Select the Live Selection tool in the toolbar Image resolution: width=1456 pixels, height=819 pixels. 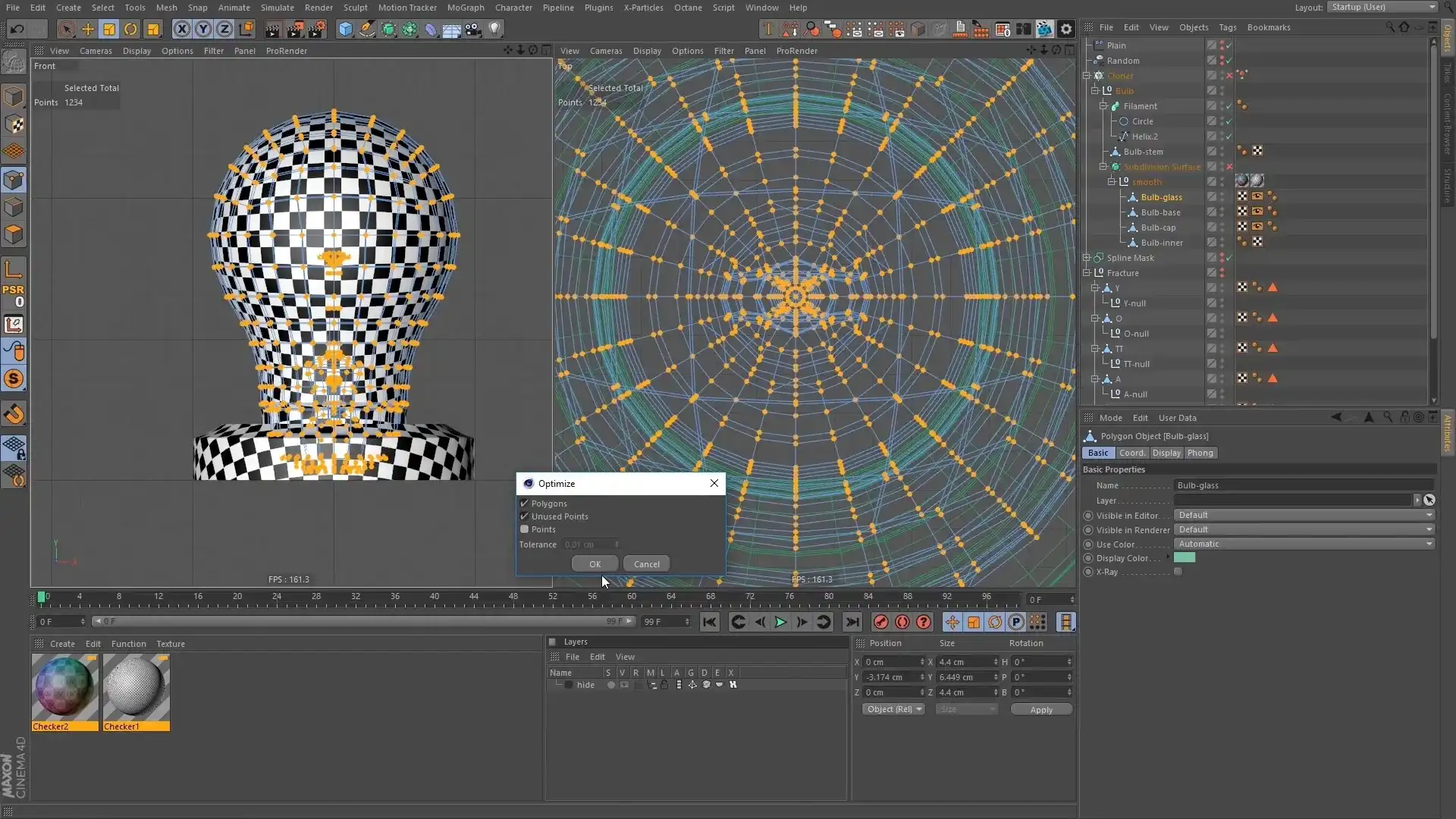coord(67,28)
